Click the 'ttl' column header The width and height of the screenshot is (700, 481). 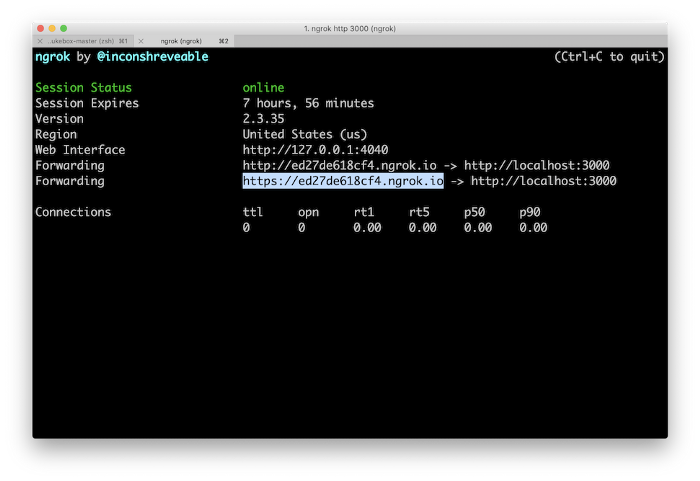coord(253,212)
